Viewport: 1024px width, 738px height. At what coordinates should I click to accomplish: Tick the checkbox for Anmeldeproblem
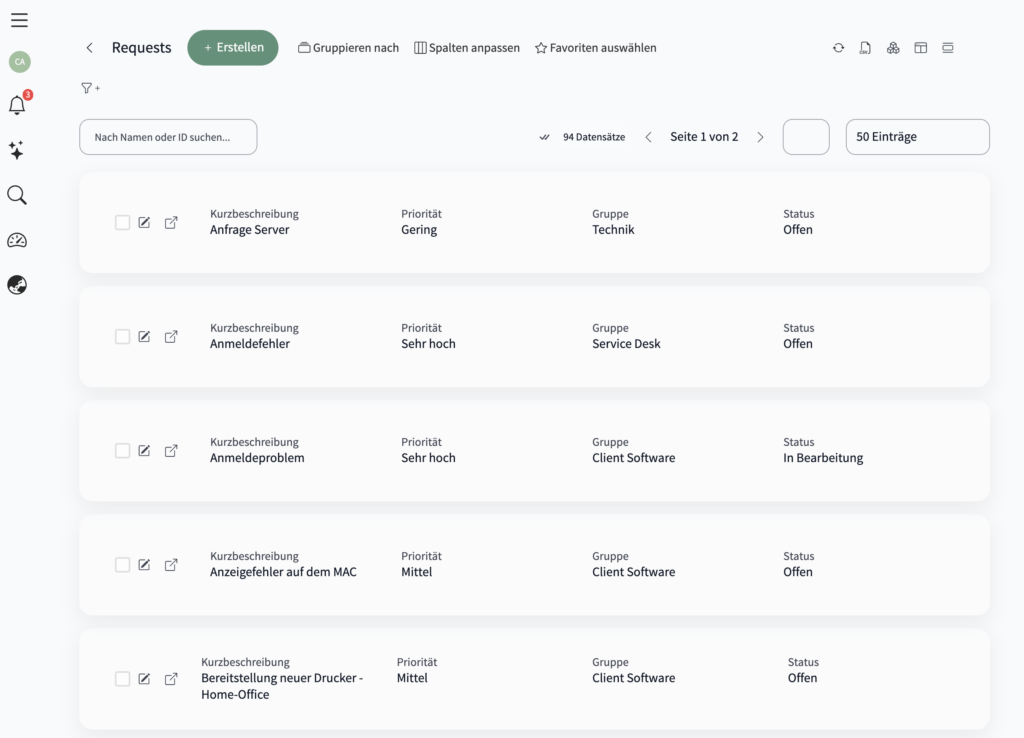coord(122,451)
